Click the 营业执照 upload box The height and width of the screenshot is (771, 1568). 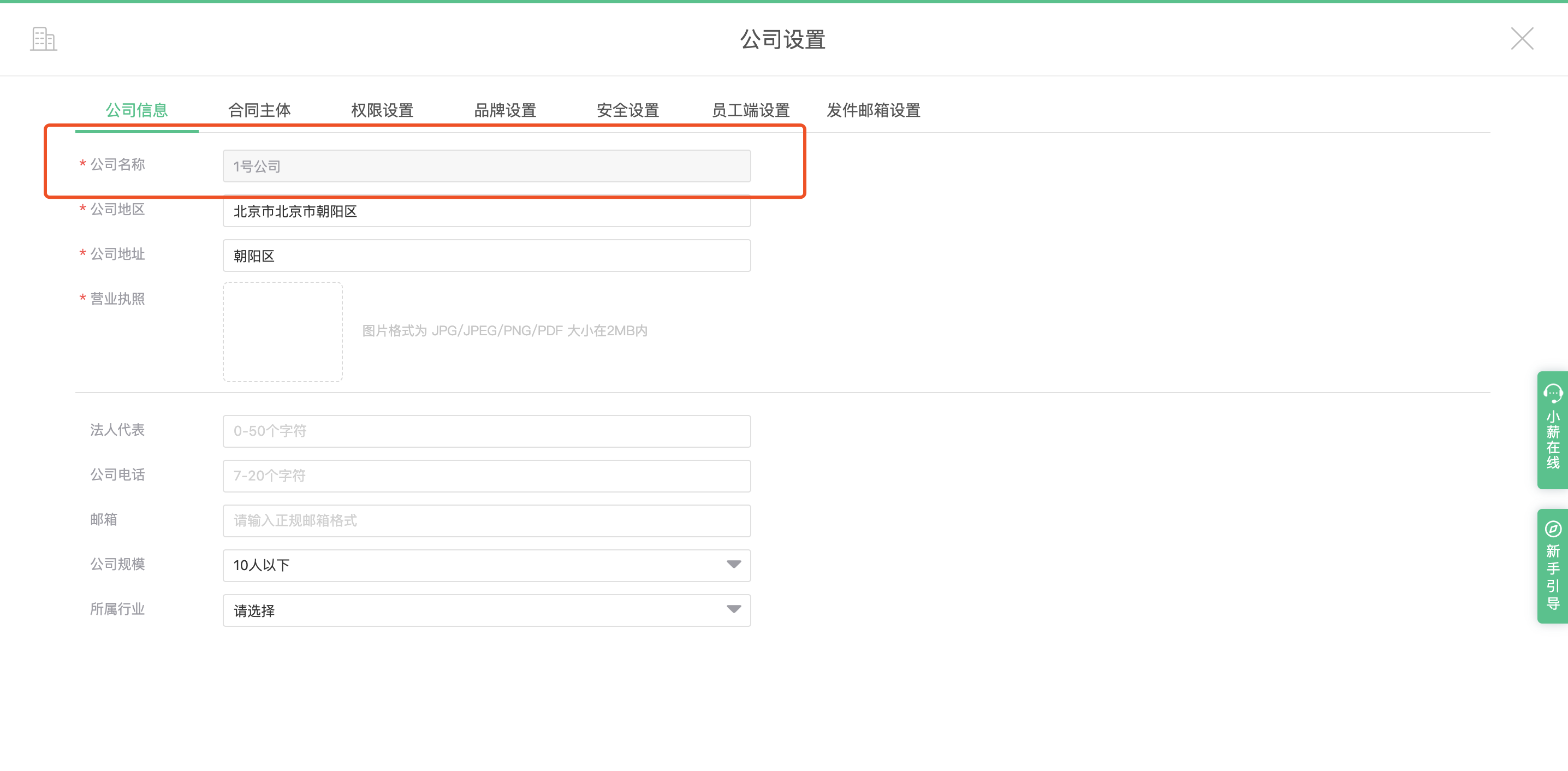[282, 332]
